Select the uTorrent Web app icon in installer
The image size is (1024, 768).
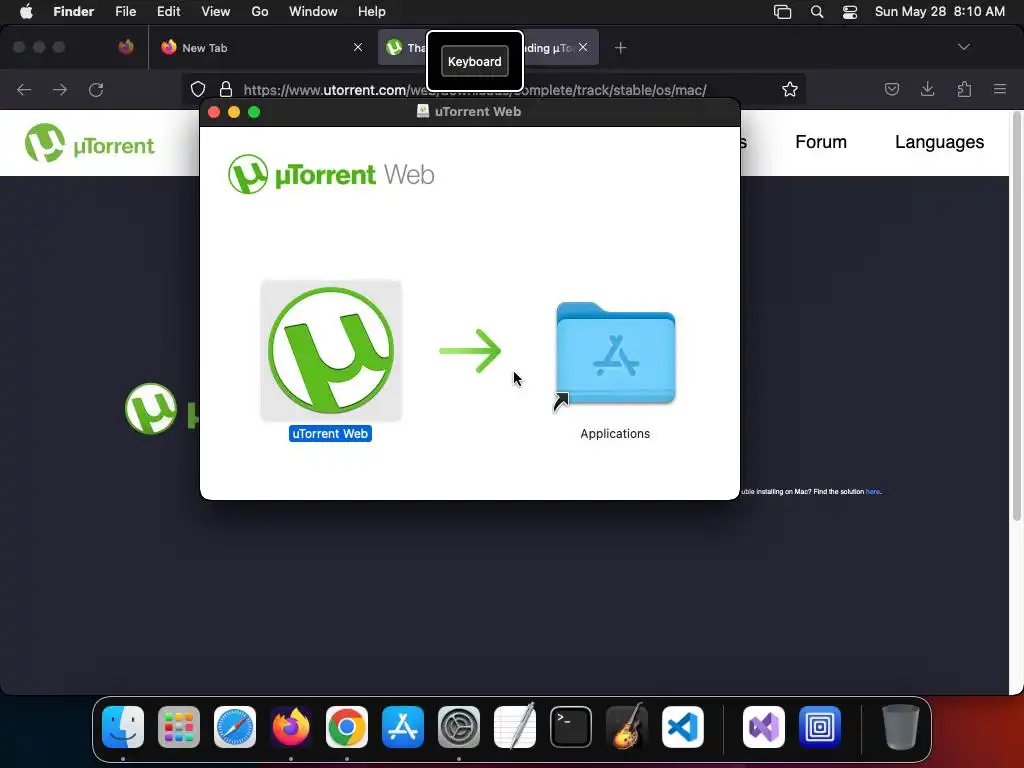(x=331, y=351)
